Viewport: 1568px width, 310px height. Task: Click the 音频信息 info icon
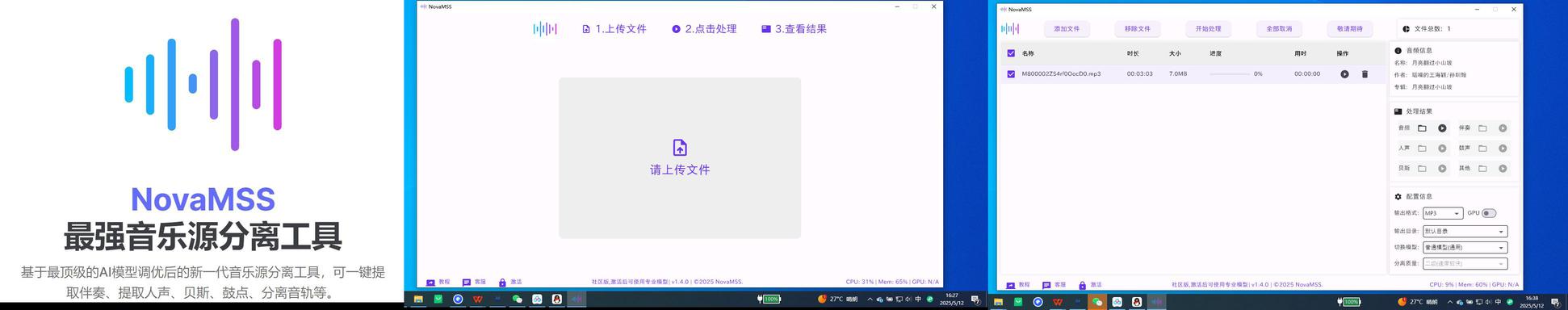tap(1398, 51)
